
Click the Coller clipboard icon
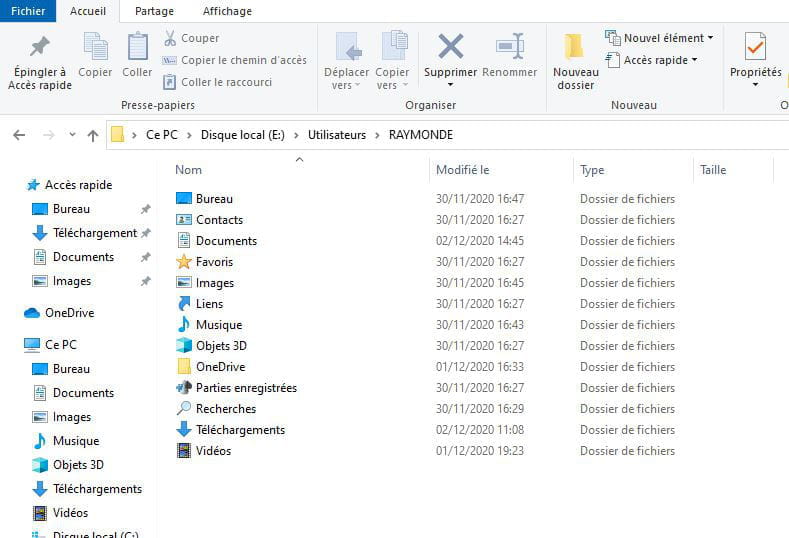[137, 47]
